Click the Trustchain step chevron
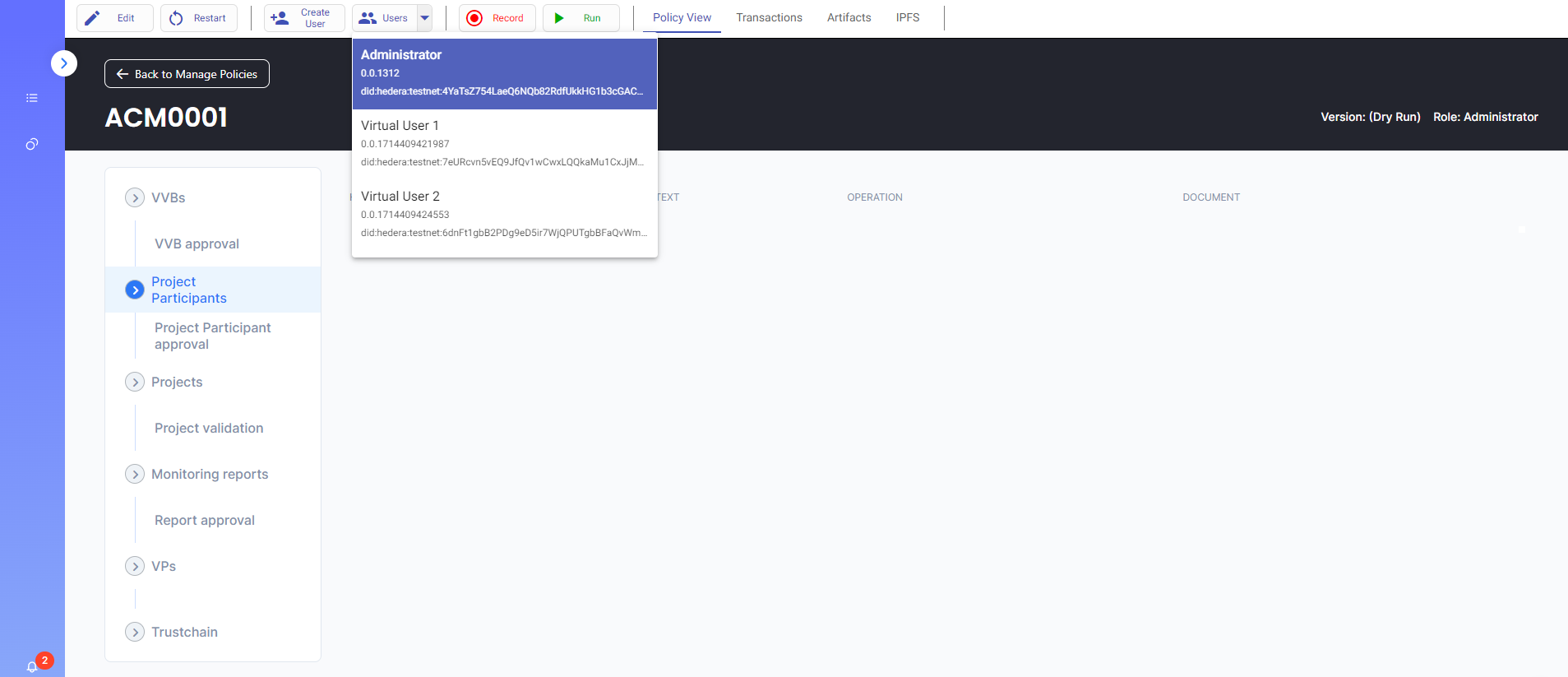Screen dimensions: 1568x677 coord(135,632)
